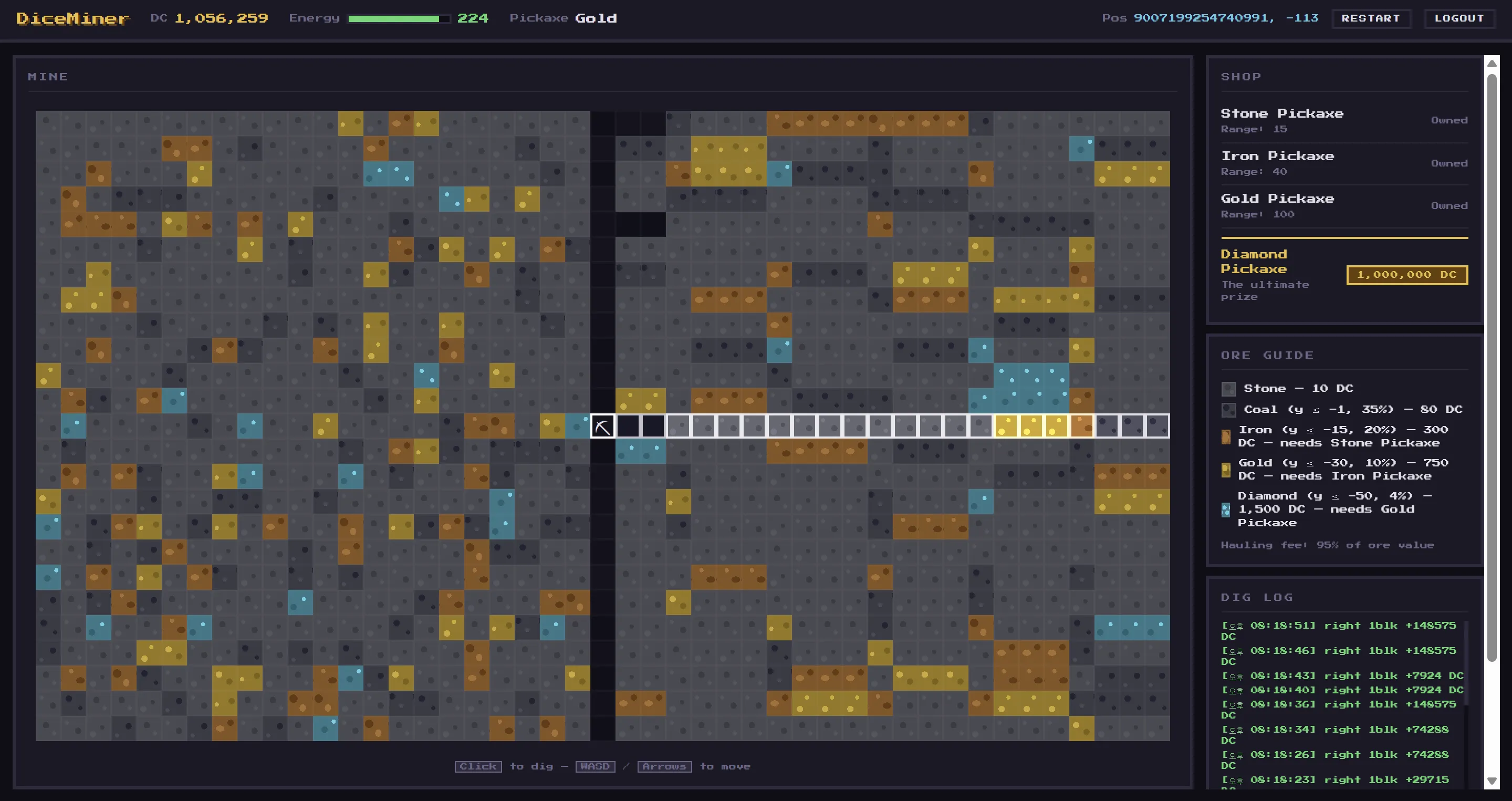
Task: Click the RESTART button
Action: 1371,18
